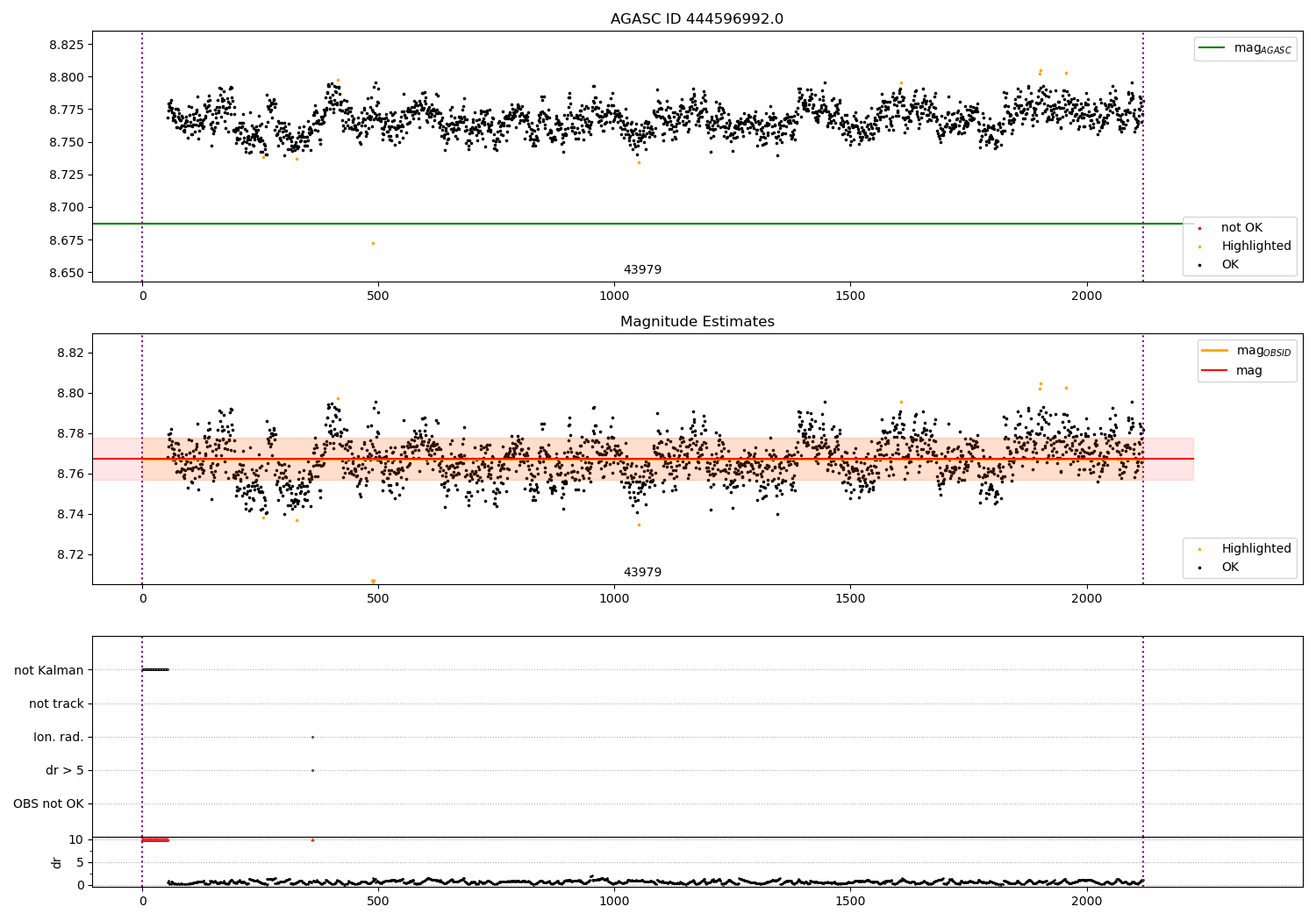Click the 'AGASC ID 444596992.0' plot title
1316x921 pixels.
(697, 19)
